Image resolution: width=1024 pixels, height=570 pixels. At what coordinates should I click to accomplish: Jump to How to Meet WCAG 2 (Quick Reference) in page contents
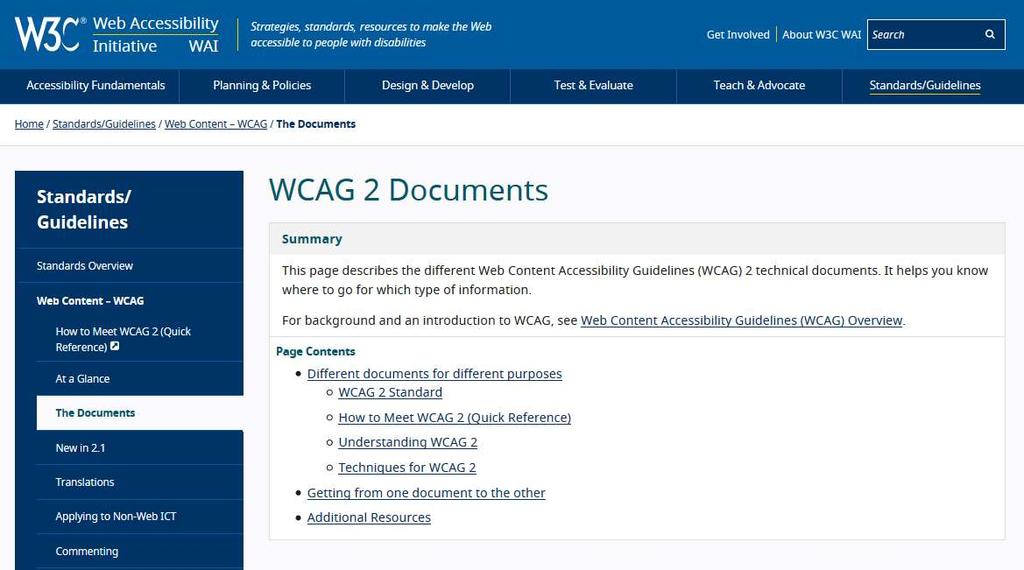(x=455, y=418)
